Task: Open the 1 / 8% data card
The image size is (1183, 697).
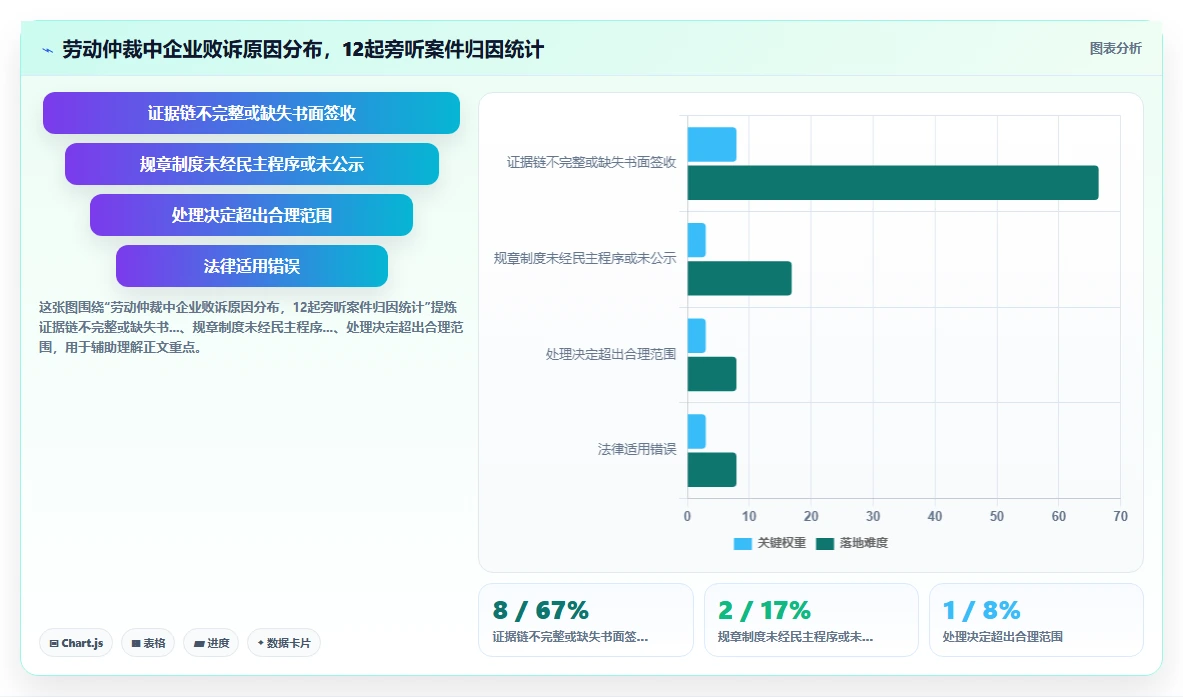Action: pyautogui.click(x=1036, y=620)
